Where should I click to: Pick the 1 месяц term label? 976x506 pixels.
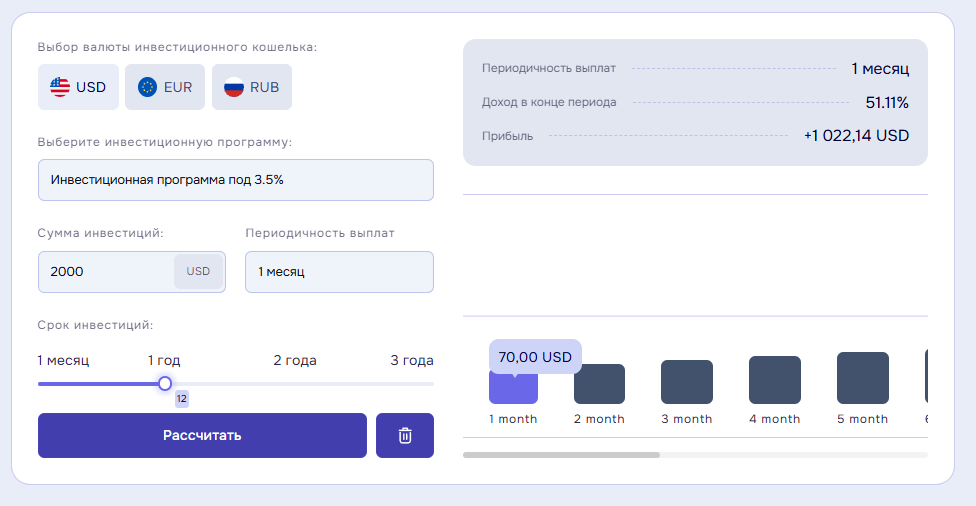[x=64, y=360]
